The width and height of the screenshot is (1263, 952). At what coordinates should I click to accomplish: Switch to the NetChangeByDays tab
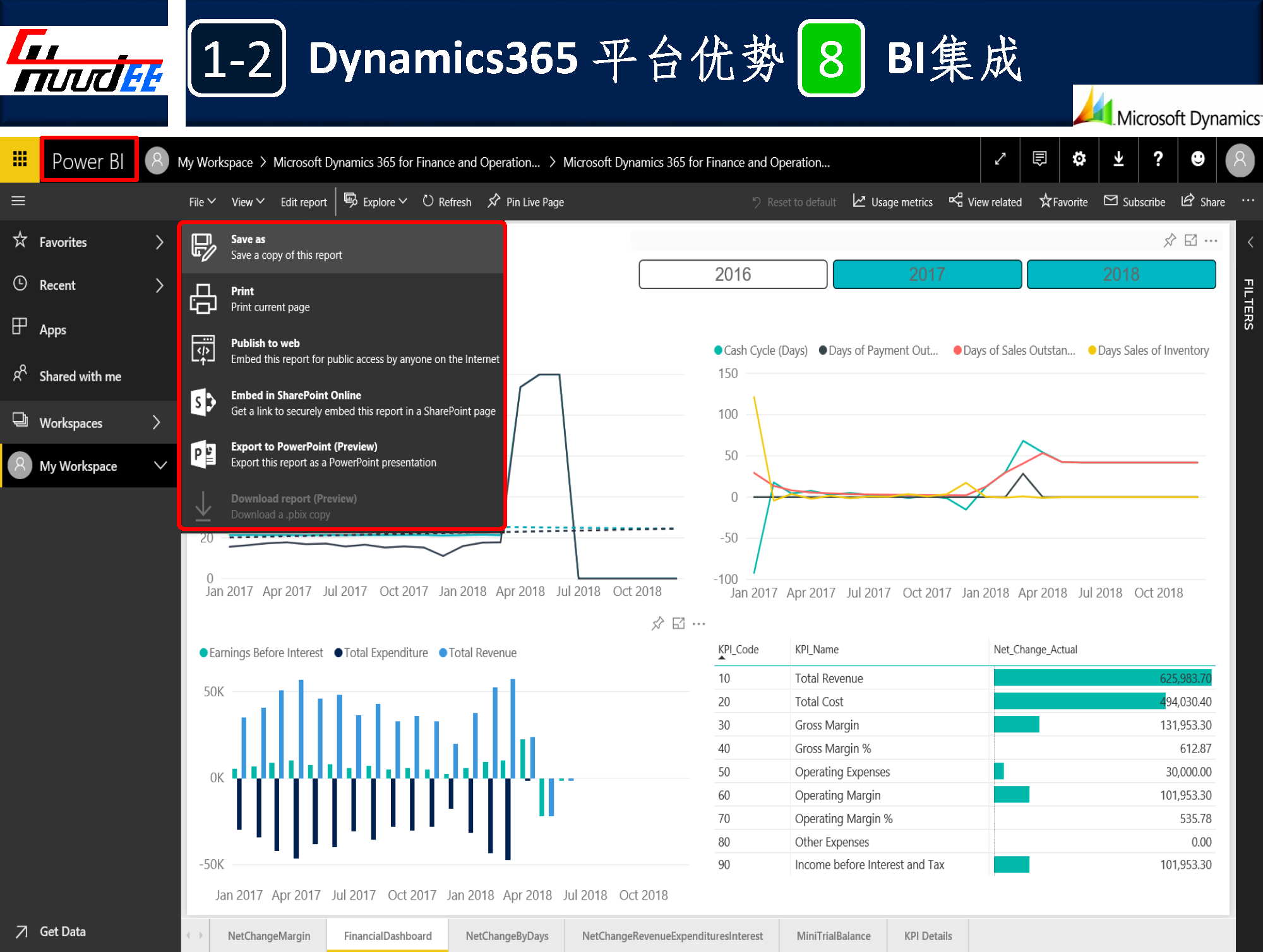click(x=506, y=936)
